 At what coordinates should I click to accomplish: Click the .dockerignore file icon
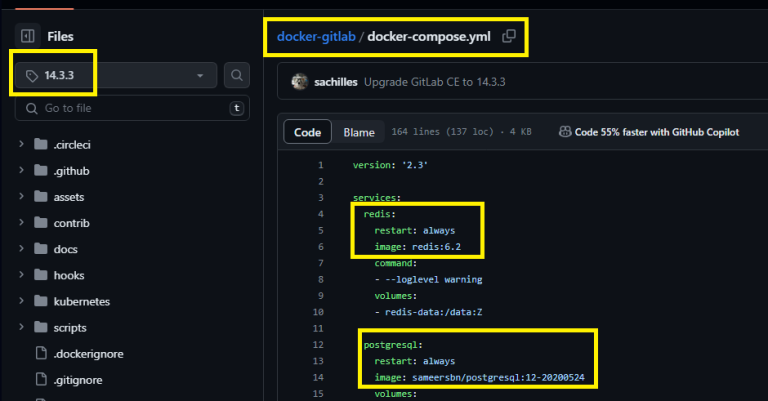[41, 353]
